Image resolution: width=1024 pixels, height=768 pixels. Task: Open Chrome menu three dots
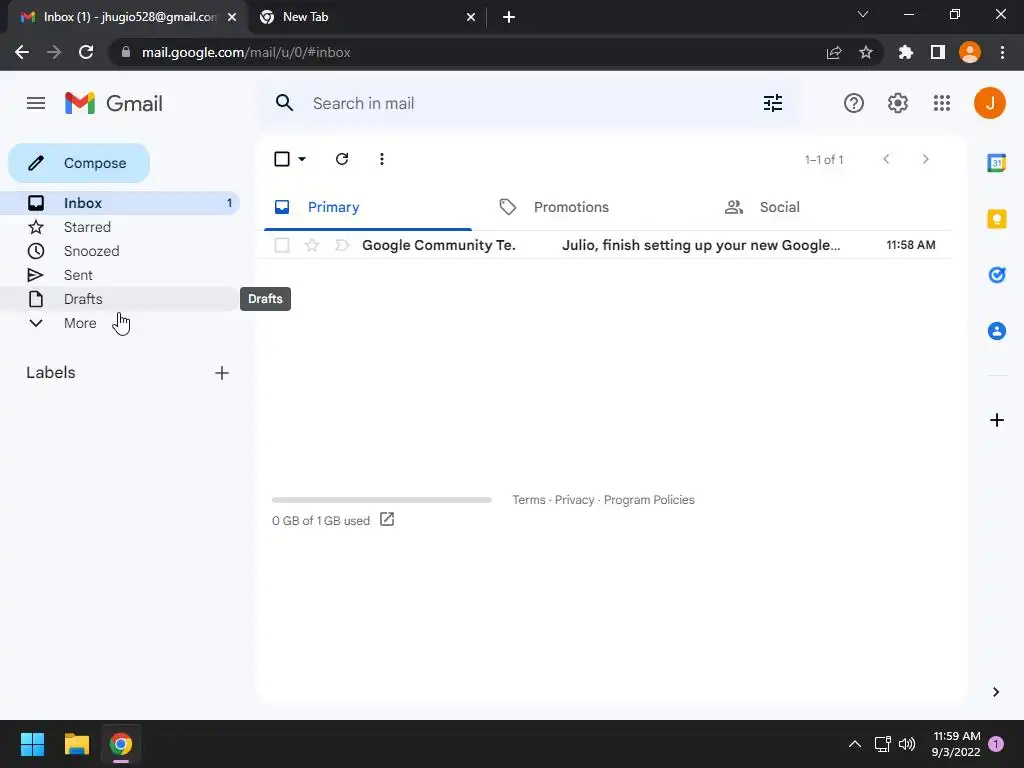pos(1002,52)
